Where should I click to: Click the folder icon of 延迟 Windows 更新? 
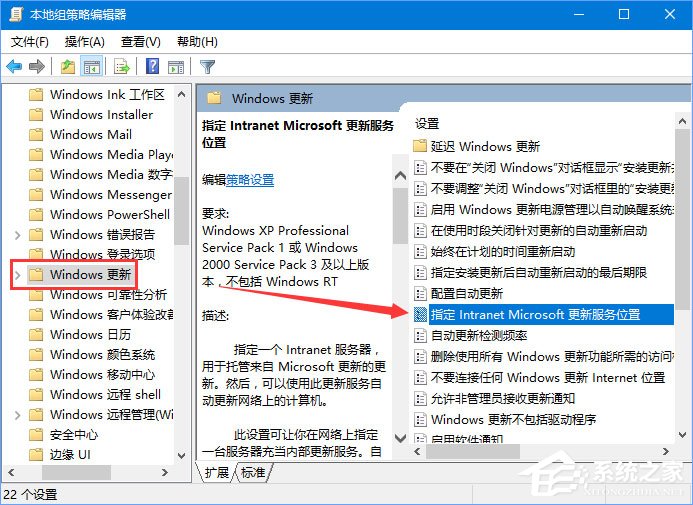coord(420,145)
